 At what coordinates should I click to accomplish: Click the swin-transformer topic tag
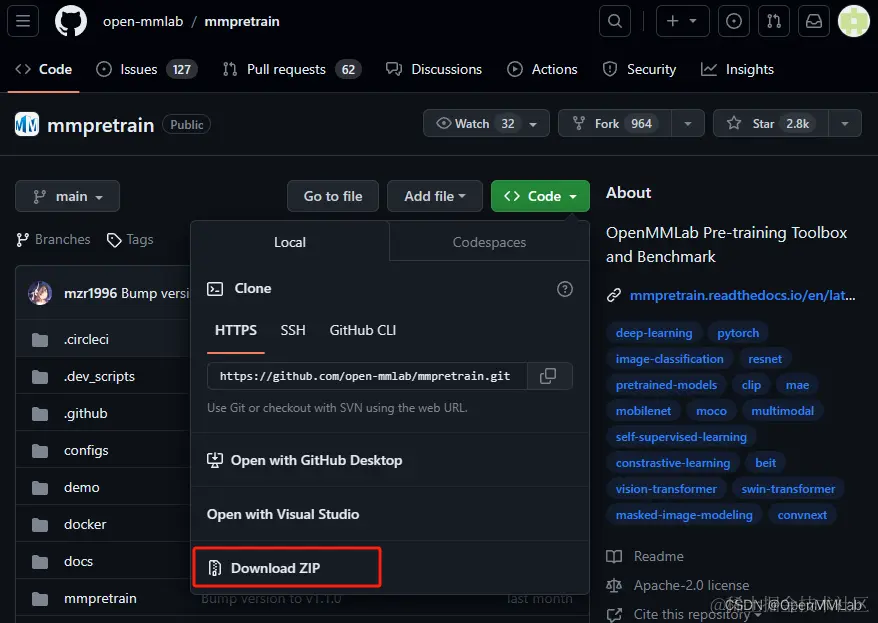(x=788, y=489)
